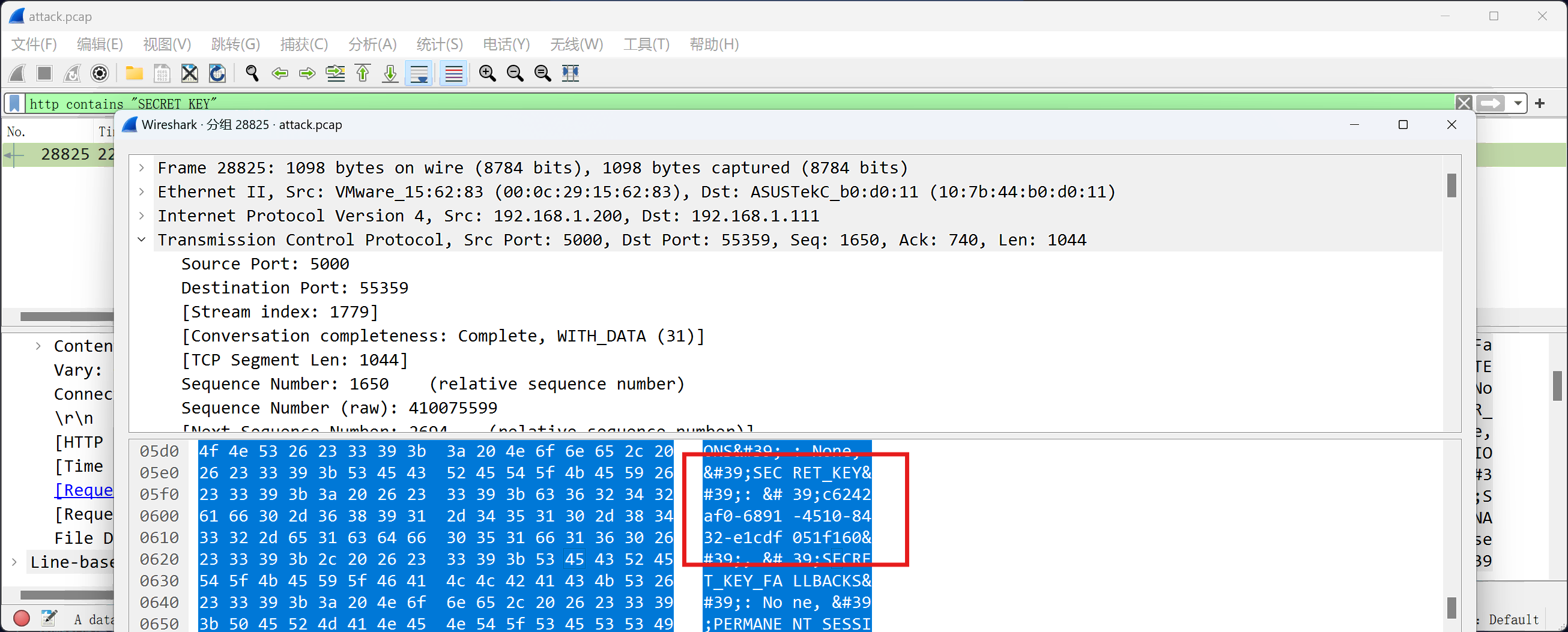Click the find packet magnifier icon
Viewport: 1568px width, 632px height.
click(x=252, y=74)
